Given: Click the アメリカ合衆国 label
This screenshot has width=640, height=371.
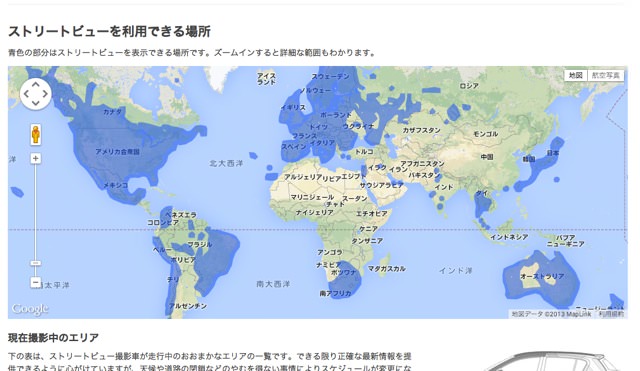Looking at the screenshot, I should click(x=118, y=151).
